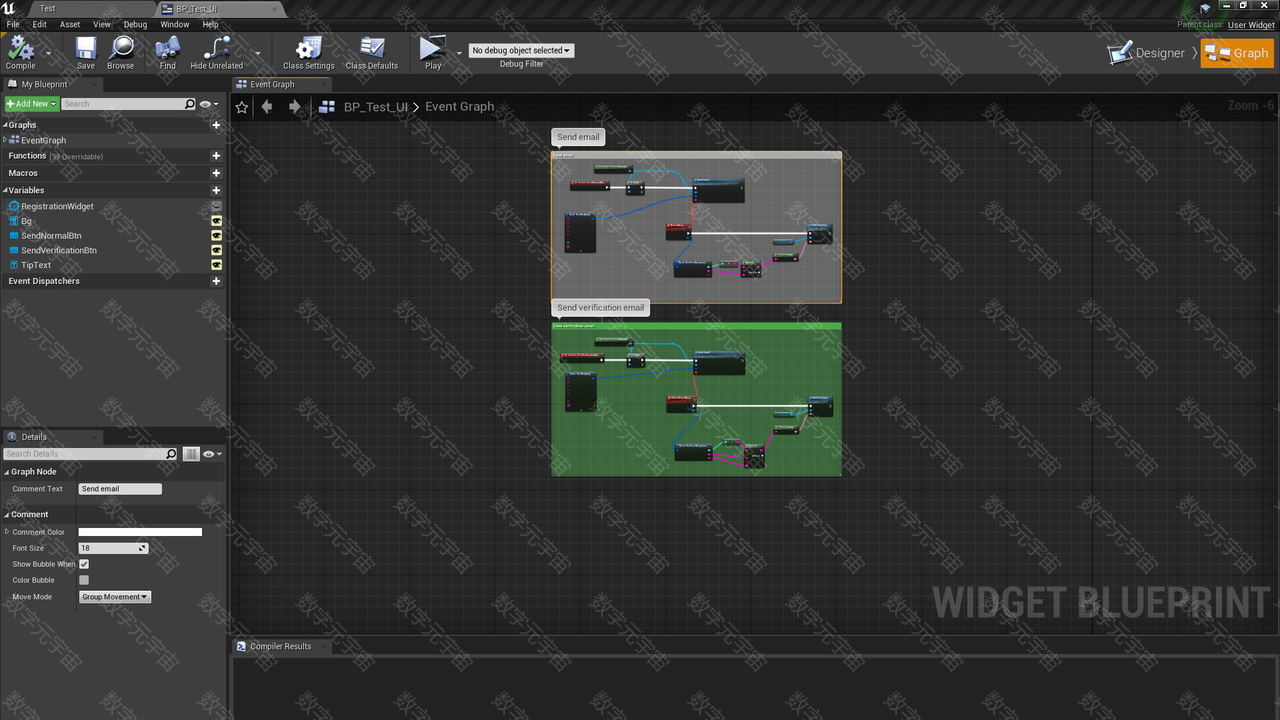Screen dimensions: 1280x720
Task: Toggle property matrix grid icon in Details
Action: tap(191, 454)
